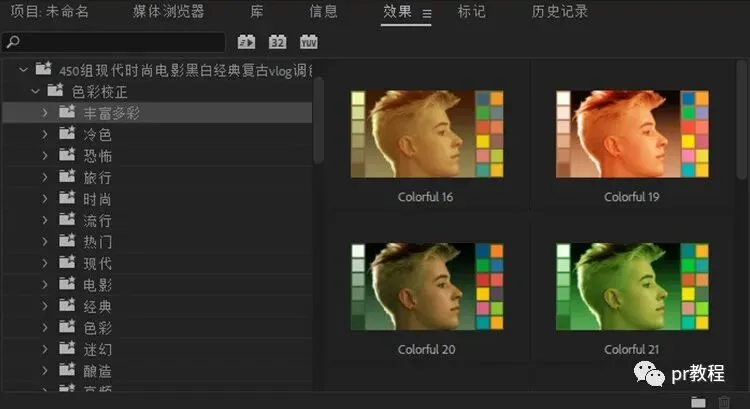The height and width of the screenshot is (409, 750).
Task: Click the 流行 preset folder icon
Action: pos(67,220)
